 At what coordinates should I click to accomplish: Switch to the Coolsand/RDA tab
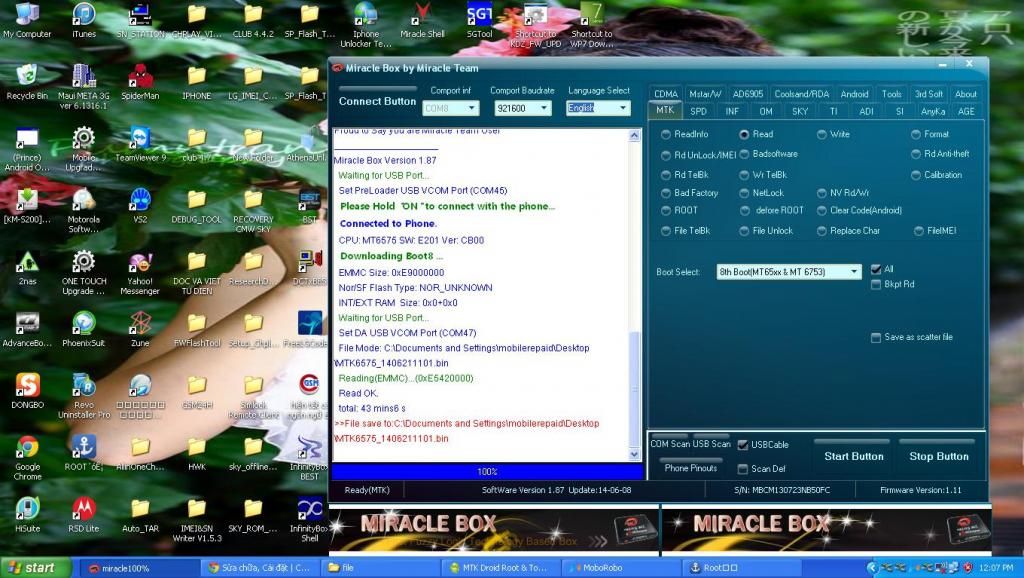click(x=801, y=94)
